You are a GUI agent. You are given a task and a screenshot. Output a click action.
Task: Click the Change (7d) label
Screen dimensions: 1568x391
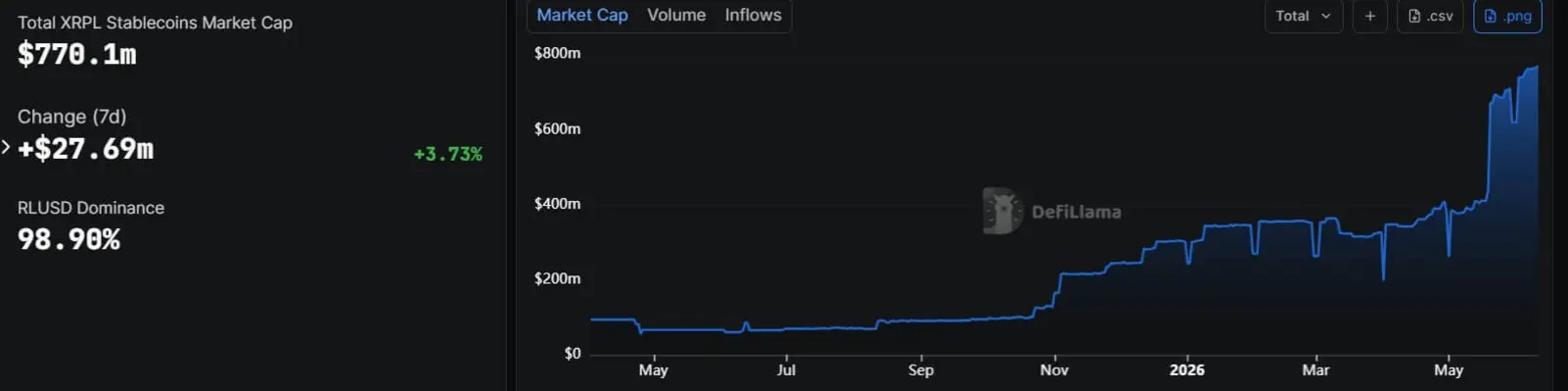click(x=71, y=117)
